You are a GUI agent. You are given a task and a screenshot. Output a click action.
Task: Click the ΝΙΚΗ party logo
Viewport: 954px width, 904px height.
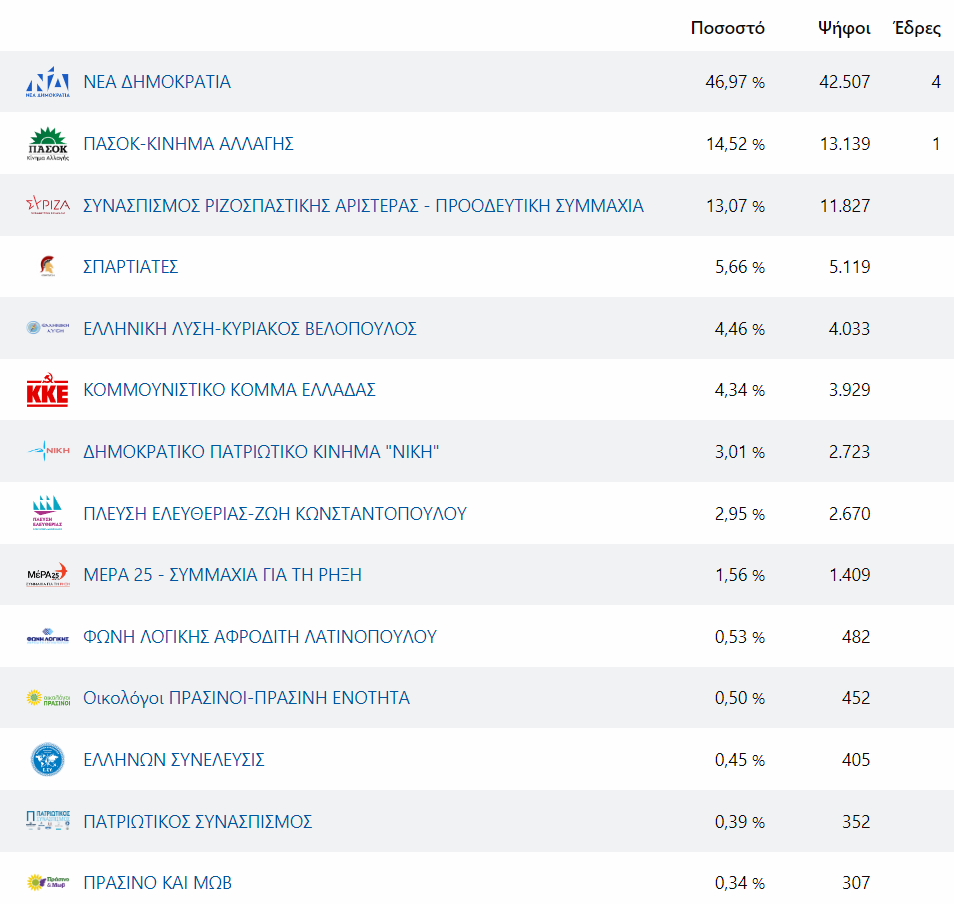point(49,451)
